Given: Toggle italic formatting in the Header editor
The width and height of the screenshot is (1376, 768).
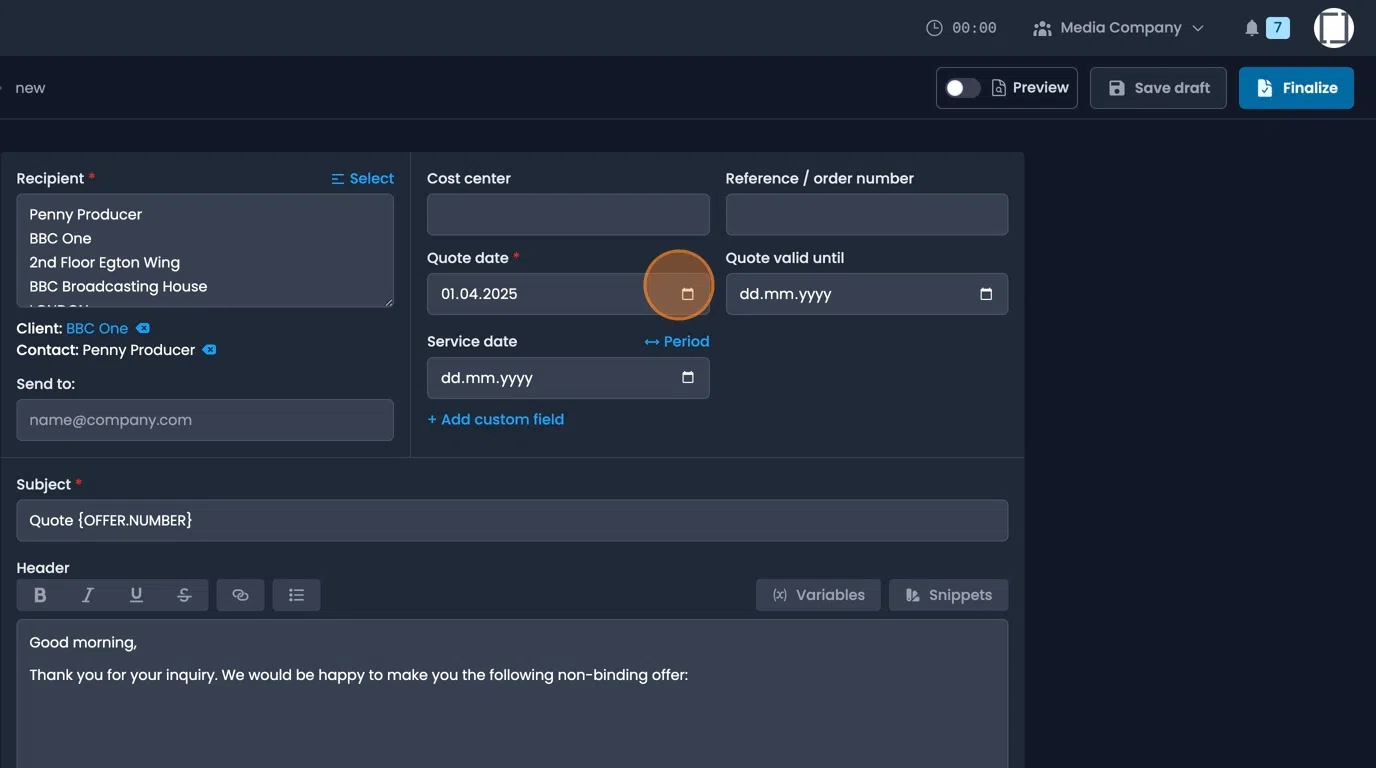Looking at the screenshot, I should 88,594.
